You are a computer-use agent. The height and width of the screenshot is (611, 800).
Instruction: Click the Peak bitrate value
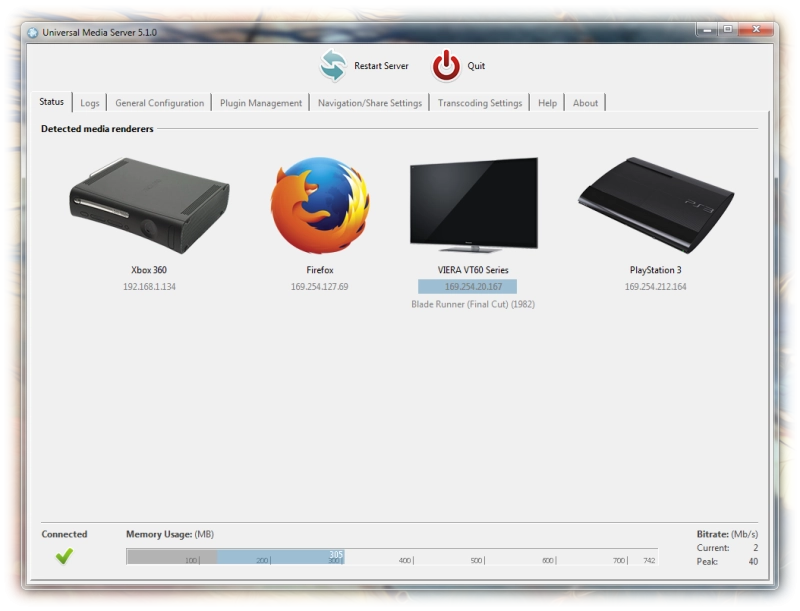(x=753, y=562)
